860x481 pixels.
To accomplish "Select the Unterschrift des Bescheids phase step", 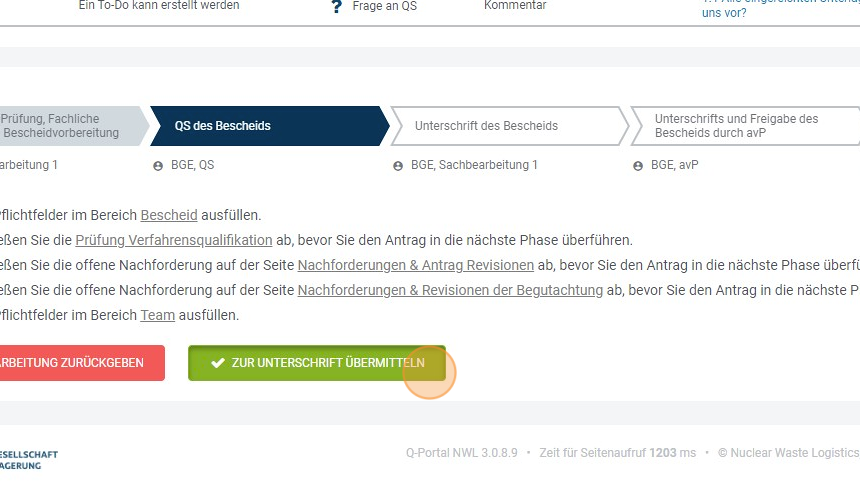I will [510, 126].
